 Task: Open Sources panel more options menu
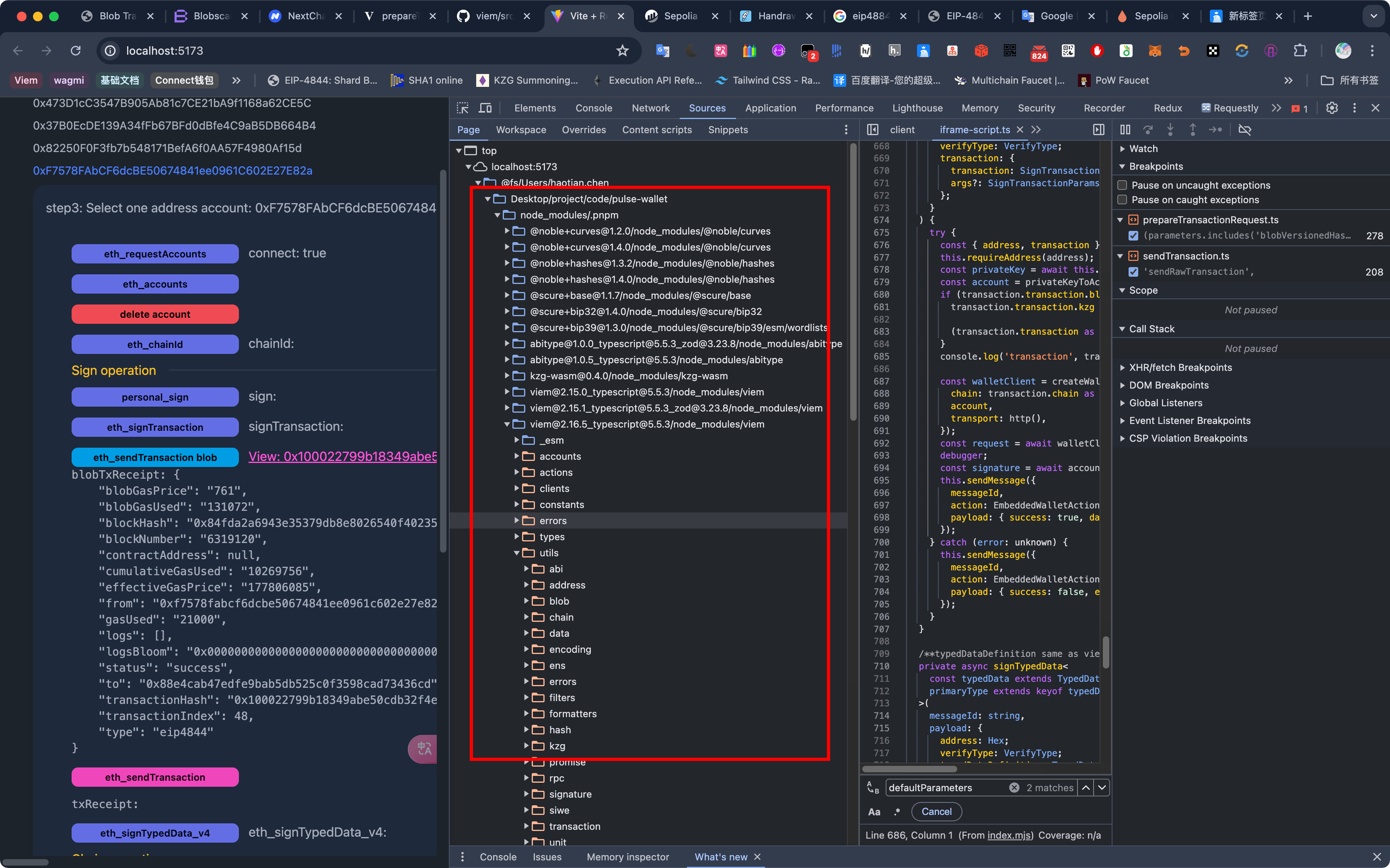pos(846,130)
